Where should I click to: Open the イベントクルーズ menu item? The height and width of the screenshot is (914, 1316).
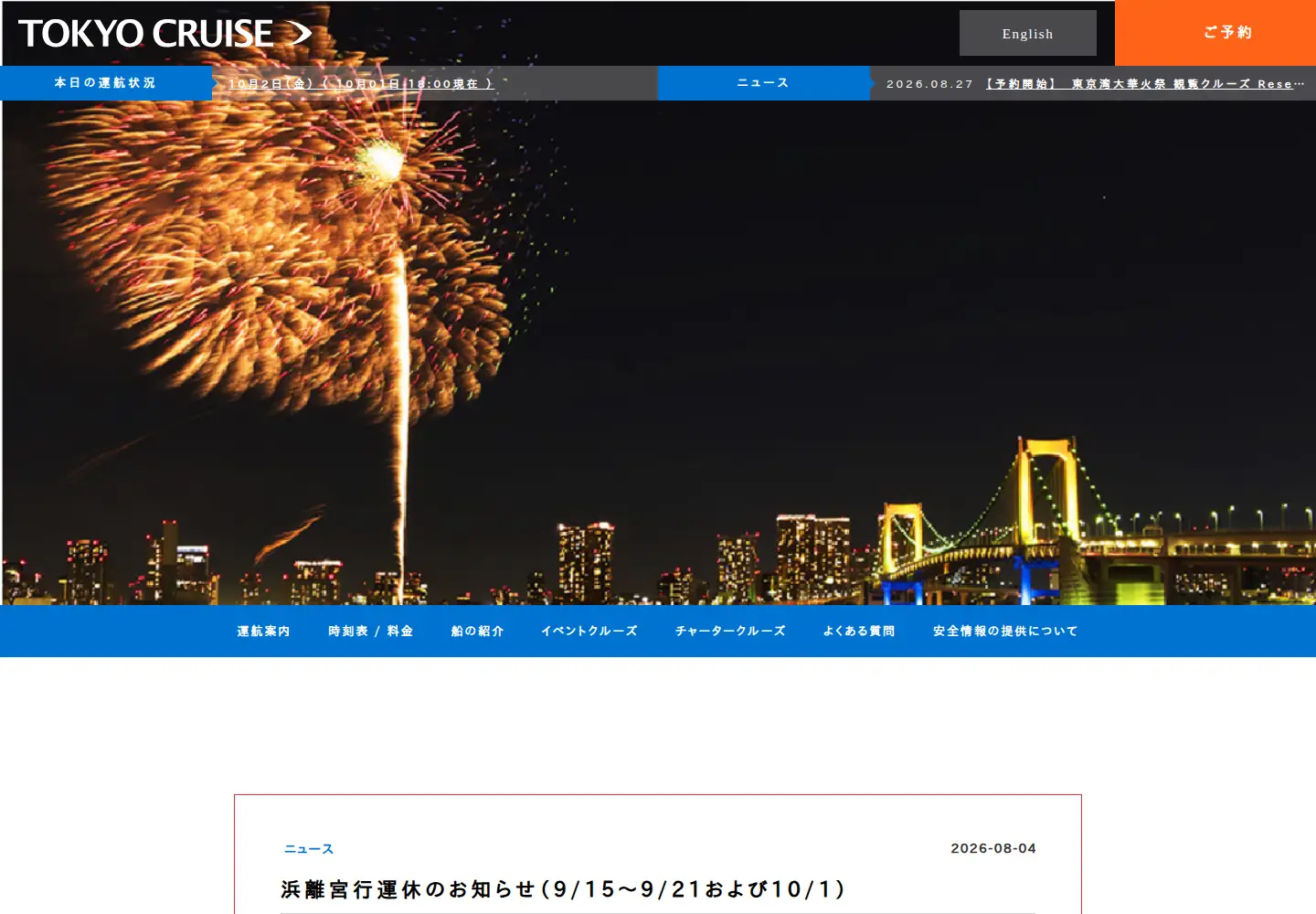(589, 632)
